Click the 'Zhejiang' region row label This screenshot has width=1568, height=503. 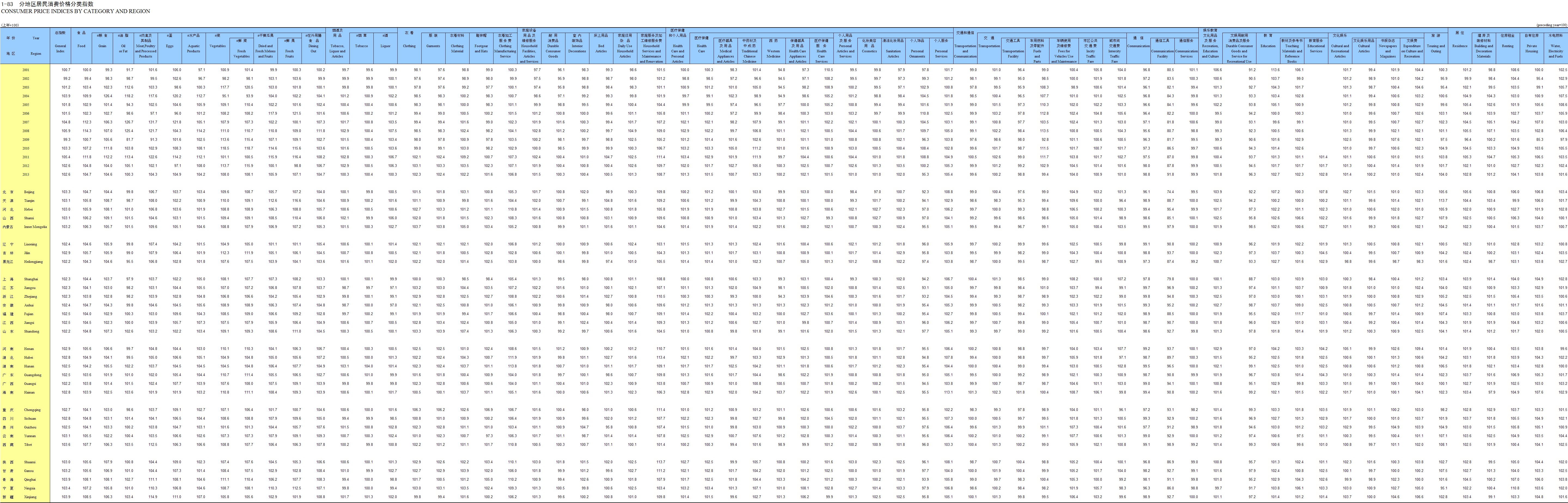(x=31, y=297)
